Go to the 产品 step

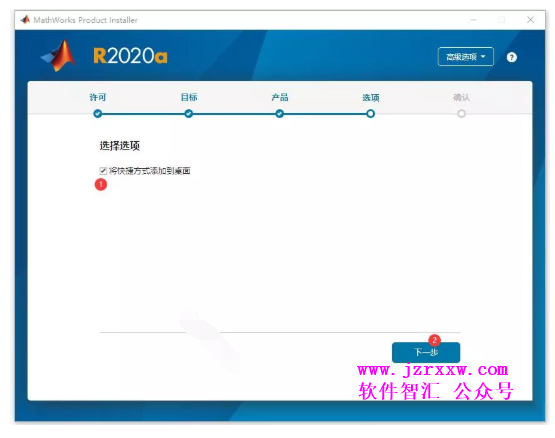tap(280, 97)
